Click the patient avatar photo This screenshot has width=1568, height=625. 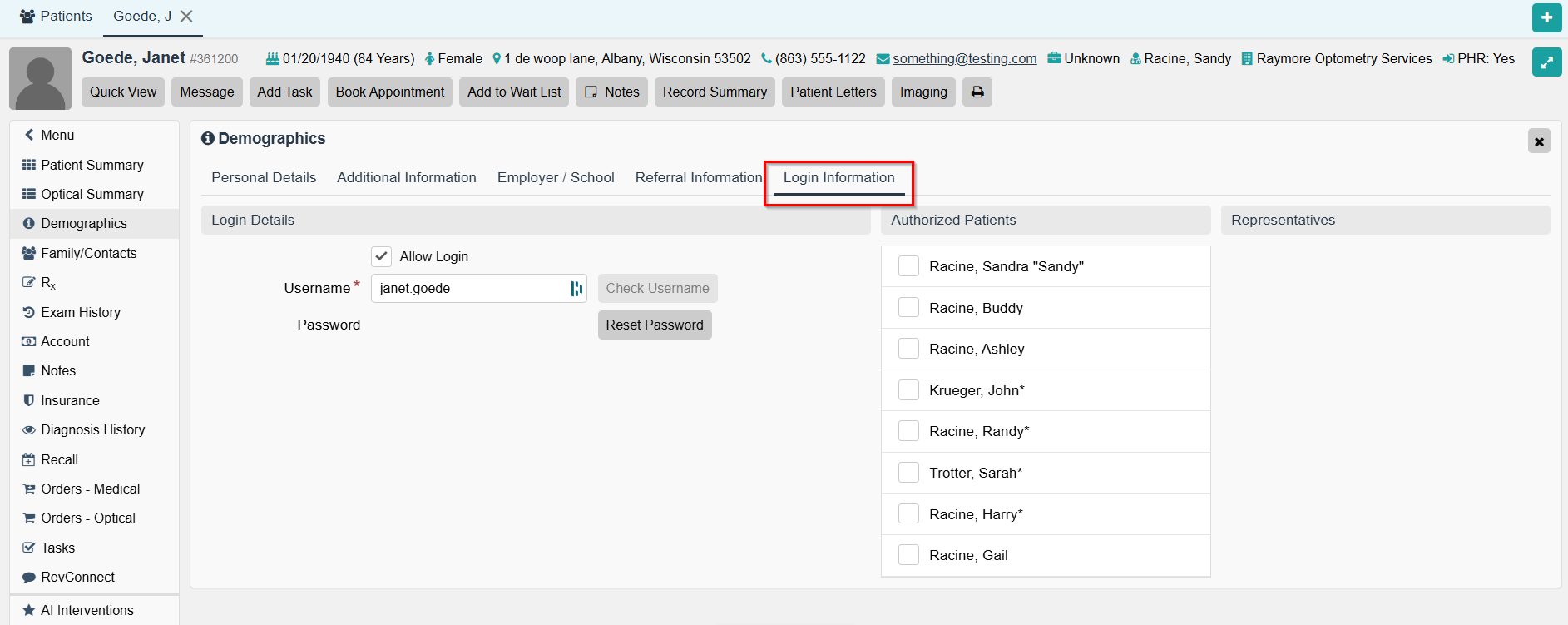(x=40, y=78)
